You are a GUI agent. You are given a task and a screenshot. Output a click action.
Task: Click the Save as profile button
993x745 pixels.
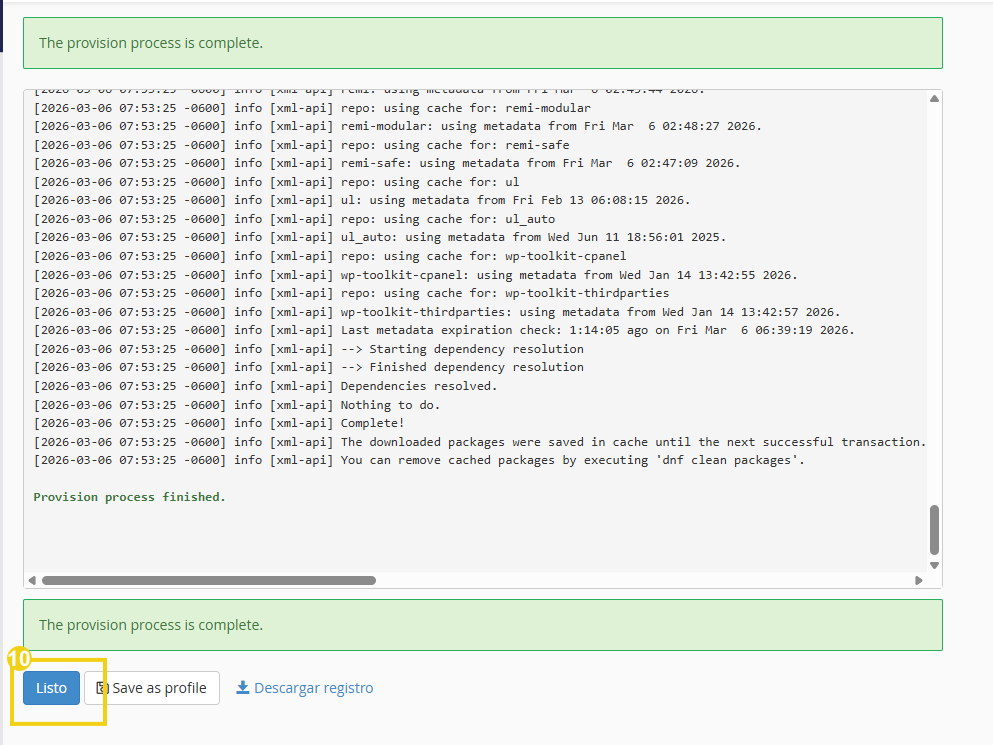(x=151, y=687)
